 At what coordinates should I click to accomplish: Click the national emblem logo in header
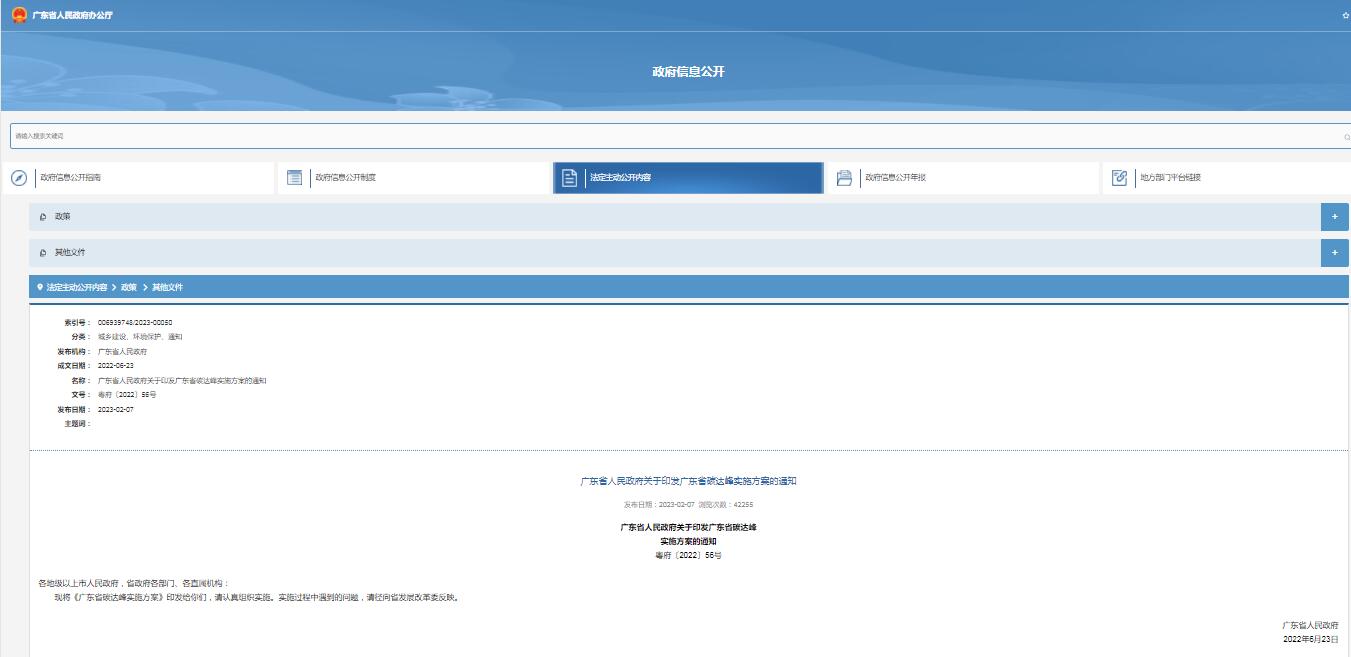click(x=19, y=15)
